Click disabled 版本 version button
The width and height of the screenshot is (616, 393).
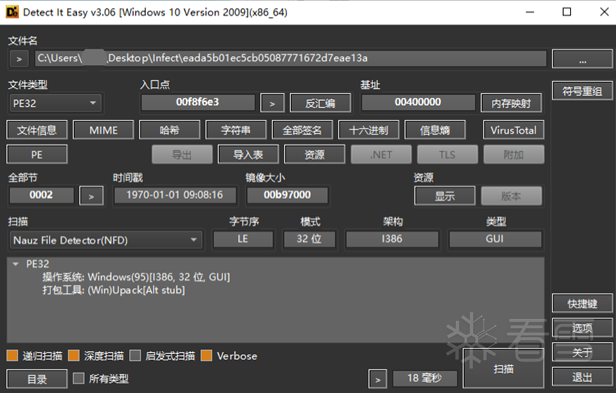pyautogui.click(x=511, y=196)
